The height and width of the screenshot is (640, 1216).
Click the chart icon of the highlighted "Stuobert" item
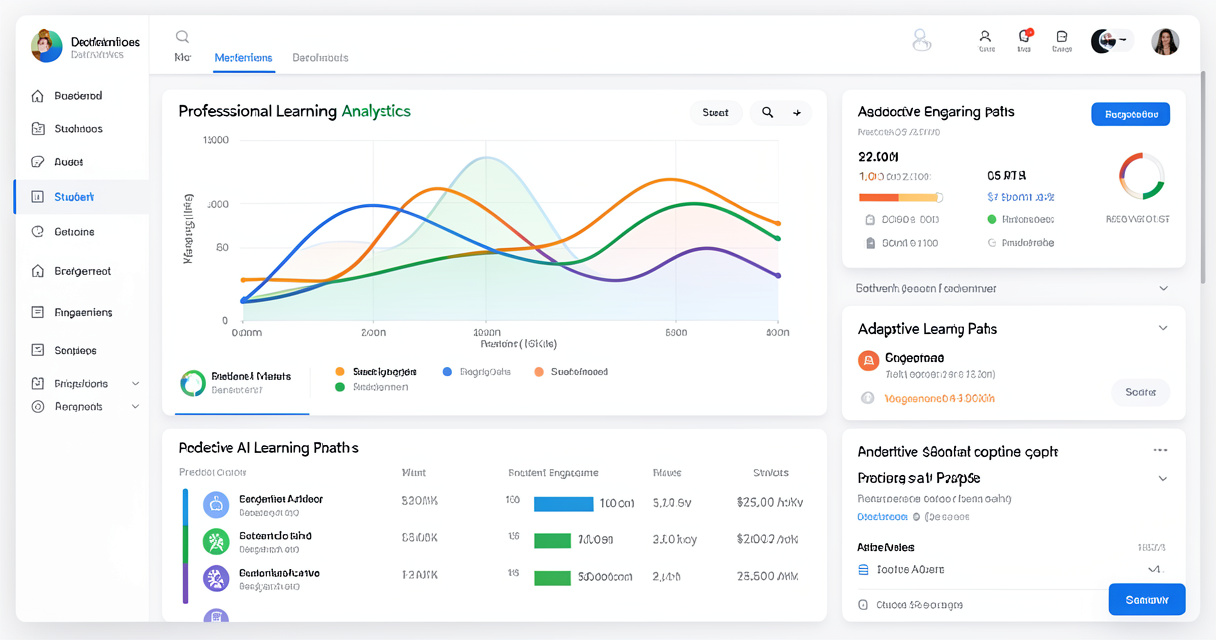[38, 197]
